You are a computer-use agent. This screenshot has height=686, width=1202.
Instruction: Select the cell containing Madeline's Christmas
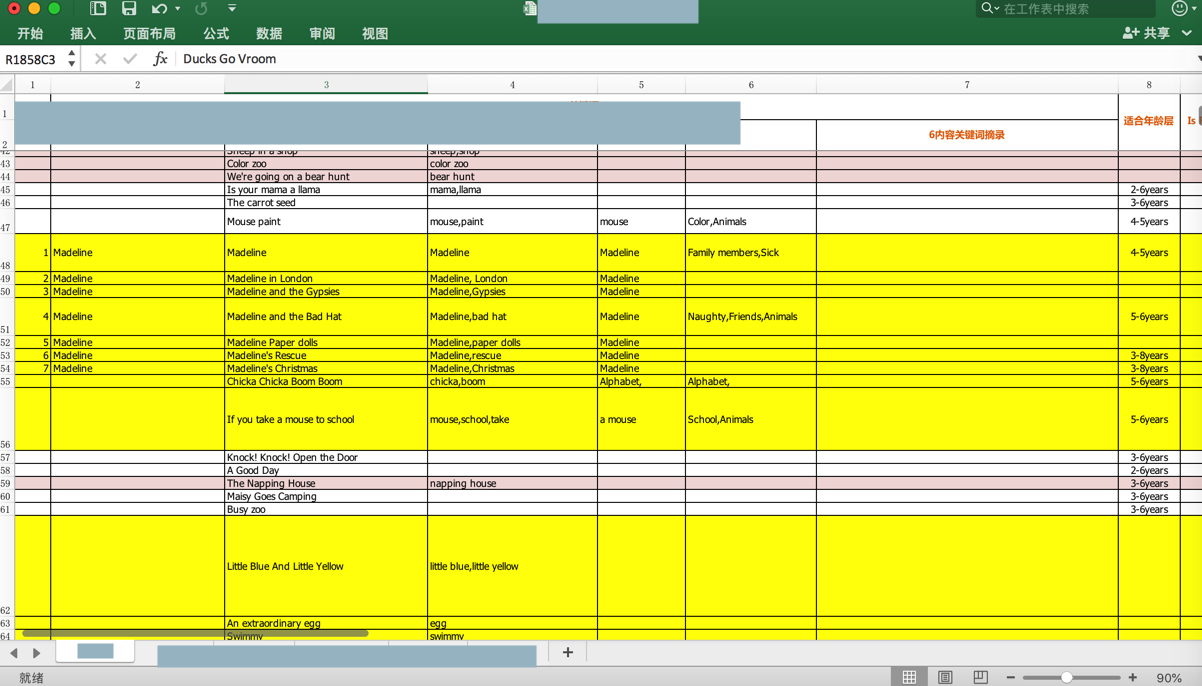pos(326,368)
